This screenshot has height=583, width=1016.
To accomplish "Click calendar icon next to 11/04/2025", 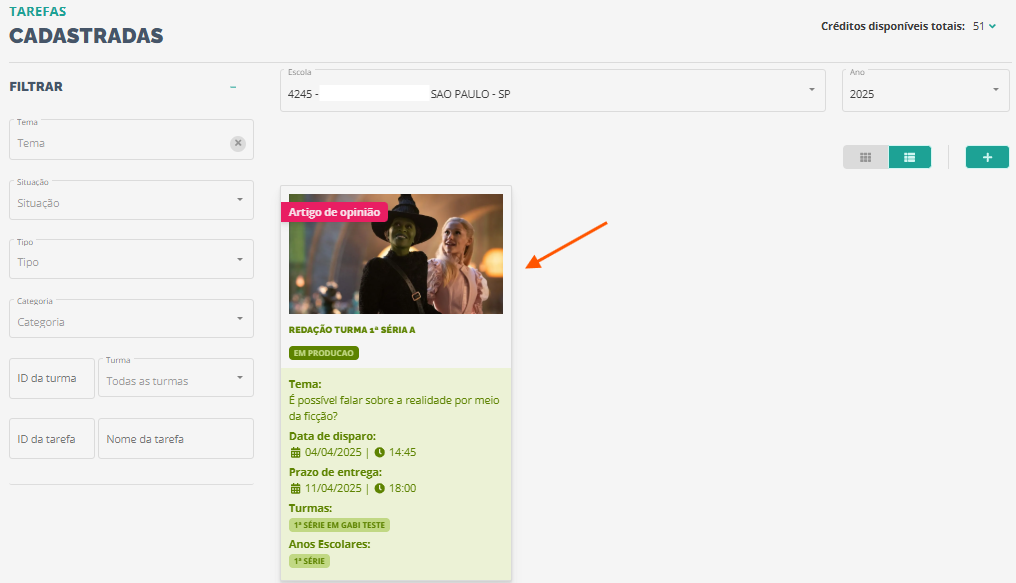I will point(295,488).
